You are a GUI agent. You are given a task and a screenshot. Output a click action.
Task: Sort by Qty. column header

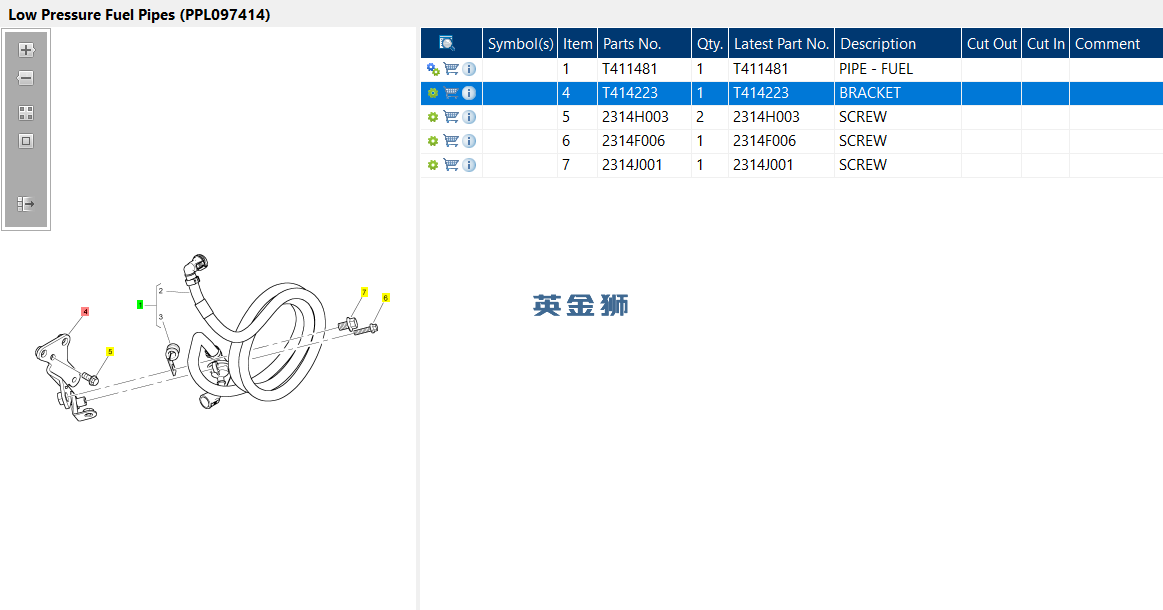coord(710,44)
